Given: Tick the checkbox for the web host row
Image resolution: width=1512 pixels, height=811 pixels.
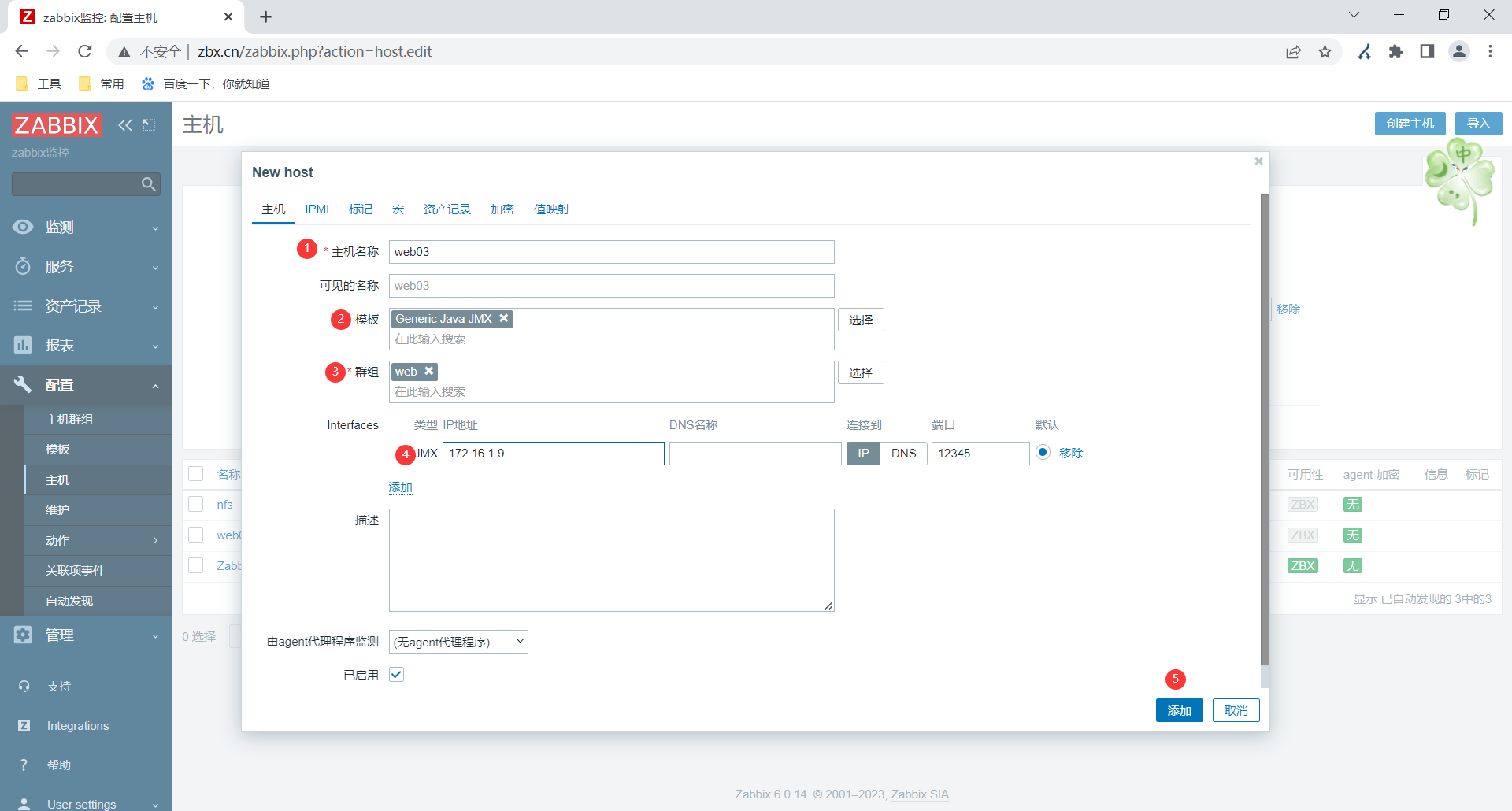Looking at the screenshot, I should point(196,535).
